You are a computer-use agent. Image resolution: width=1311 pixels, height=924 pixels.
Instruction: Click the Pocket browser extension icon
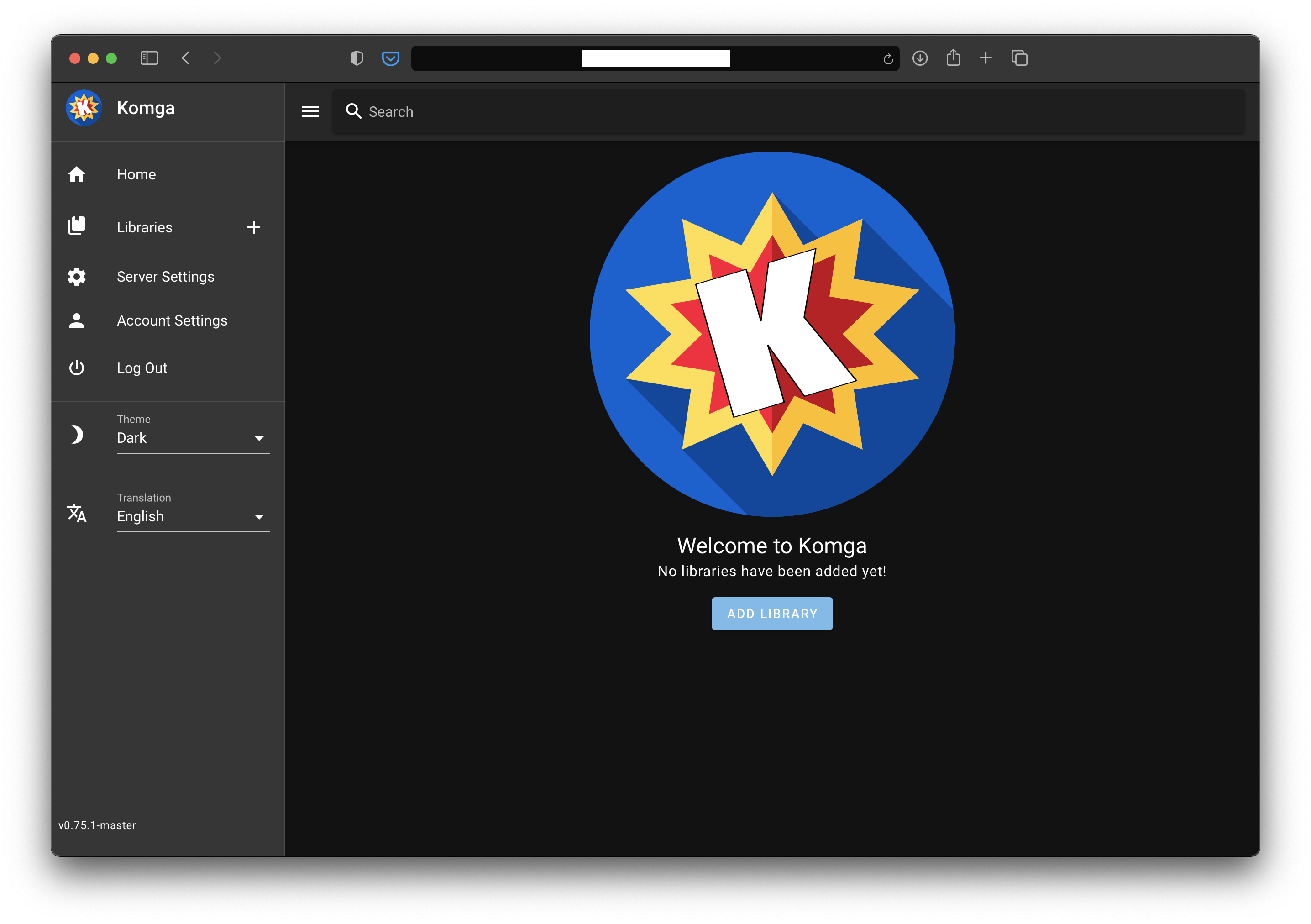tap(390, 57)
